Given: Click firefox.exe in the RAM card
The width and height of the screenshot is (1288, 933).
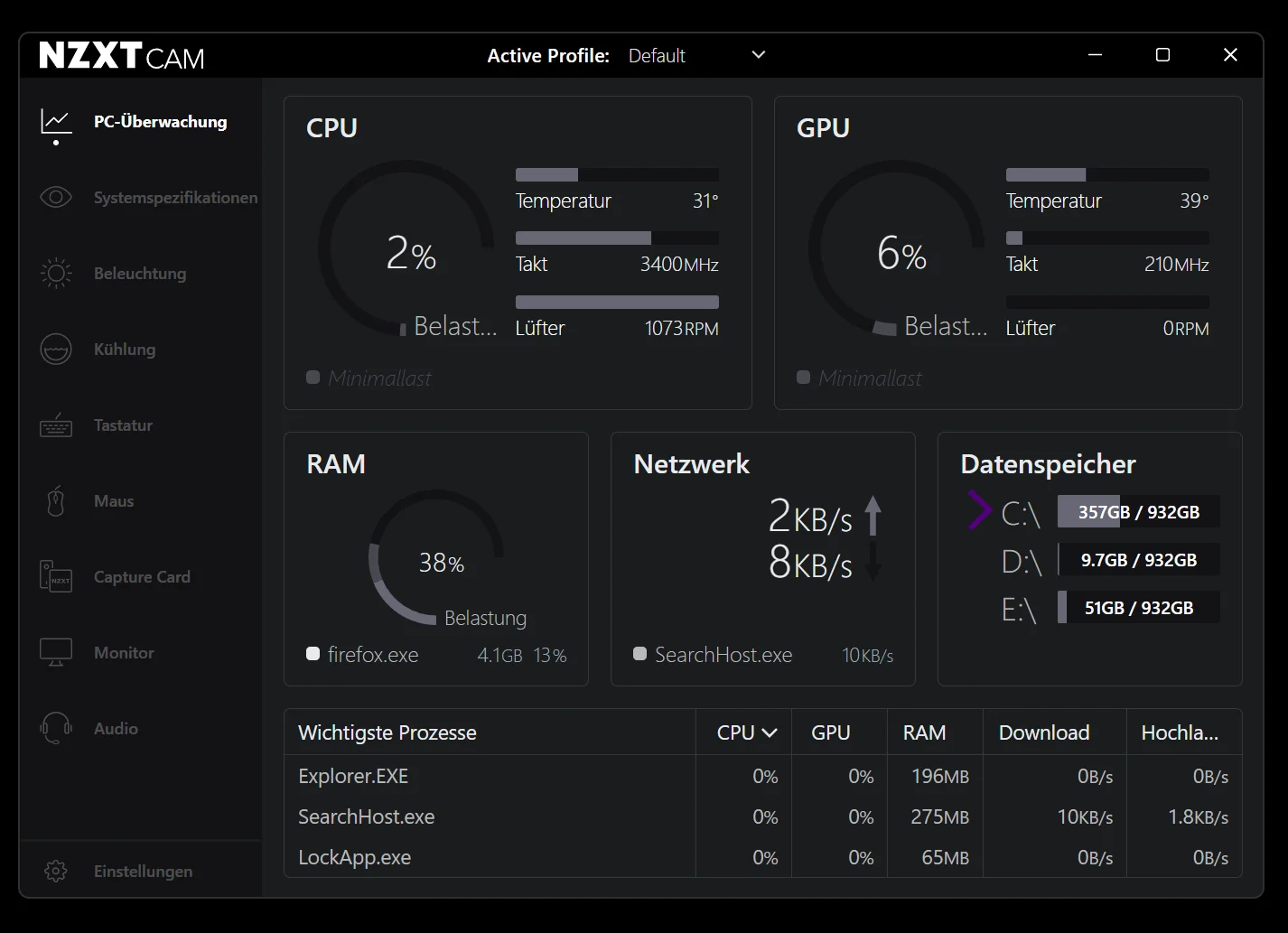Looking at the screenshot, I should tap(373, 655).
